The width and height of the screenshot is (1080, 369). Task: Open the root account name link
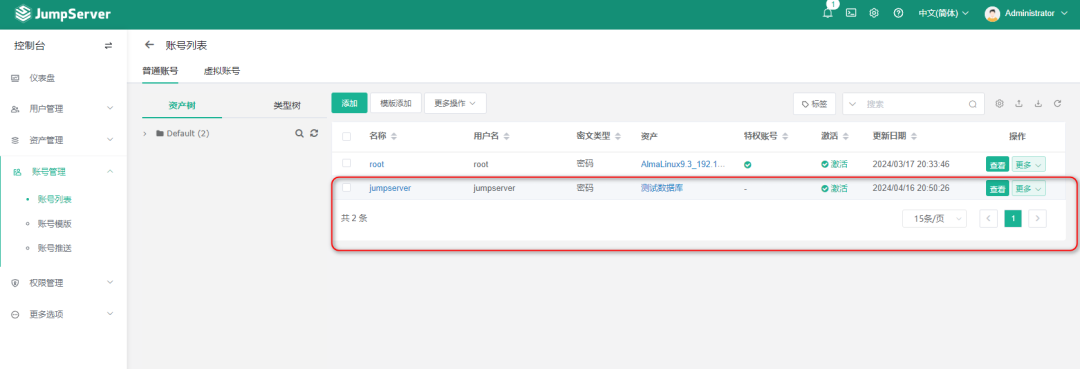377,164
